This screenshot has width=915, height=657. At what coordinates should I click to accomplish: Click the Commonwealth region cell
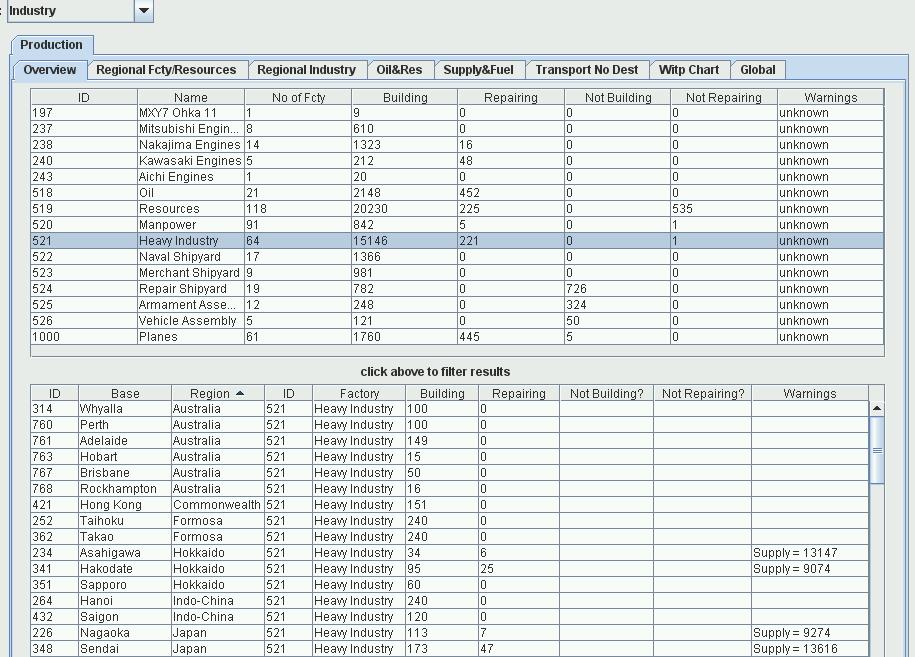point(218,505)
